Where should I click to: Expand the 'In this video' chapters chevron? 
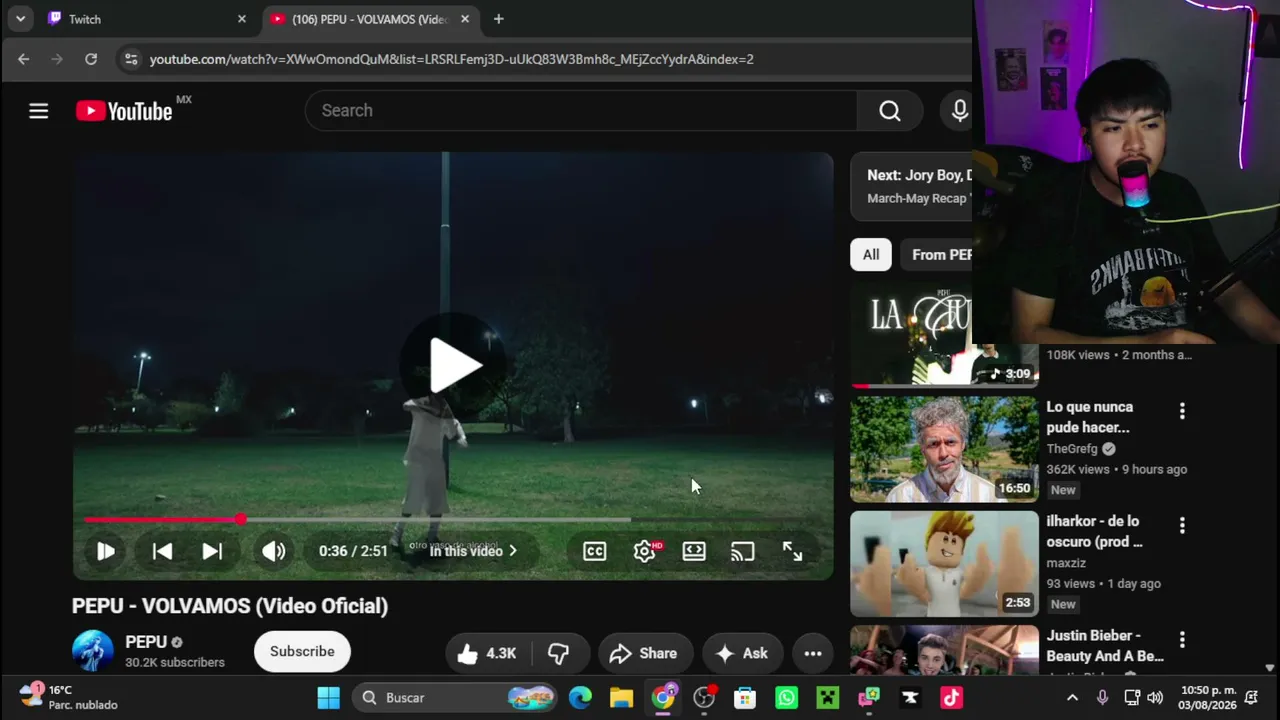513,551
